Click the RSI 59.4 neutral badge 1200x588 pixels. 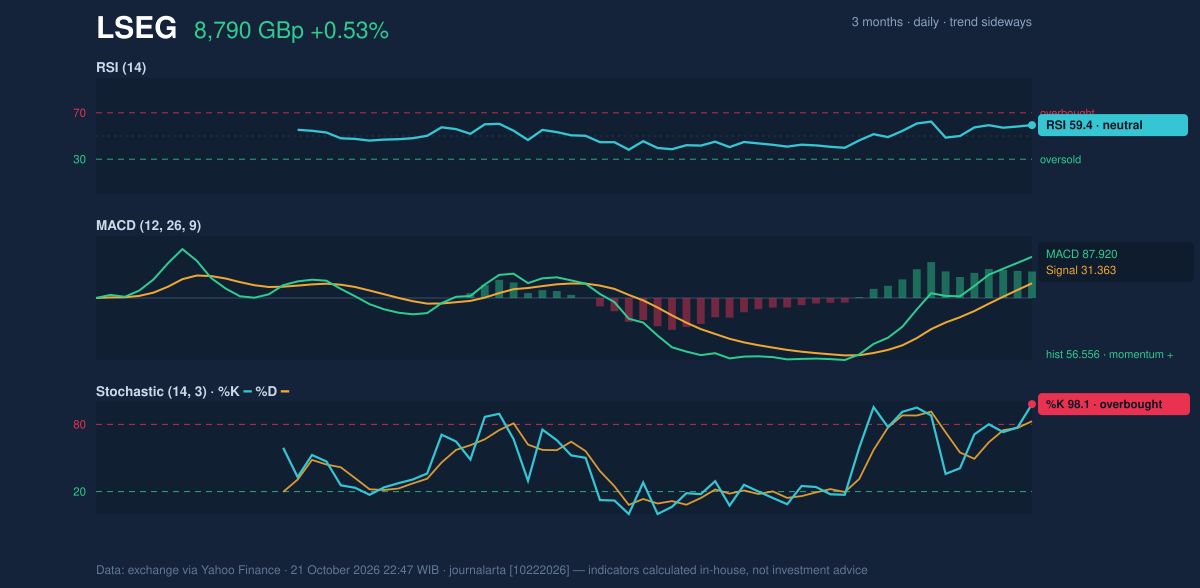[1113, 125]
